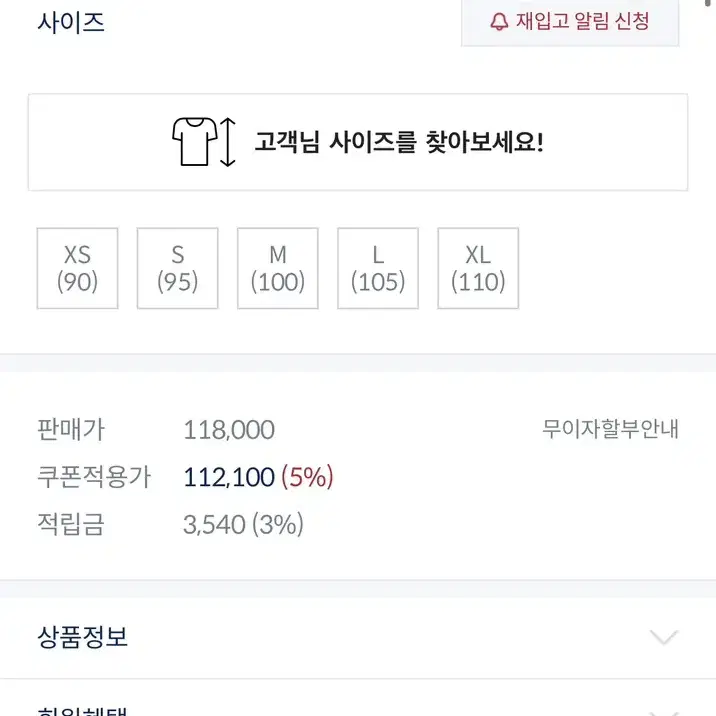
Task: Tap the 재입고 알림 신청 button
Action: [x=570, y=21]
